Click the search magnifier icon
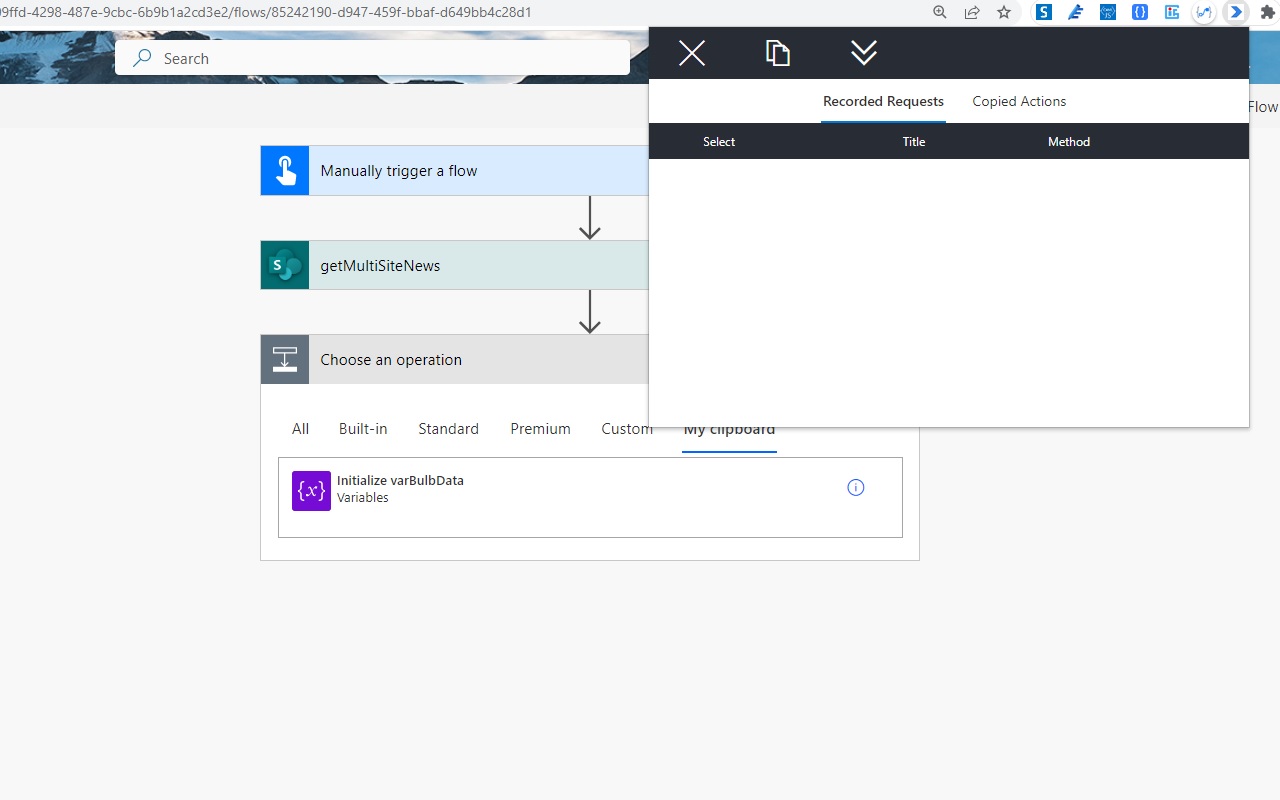Screen dimensions: 1280x800 pyautogui.click(x=143, y=58)
